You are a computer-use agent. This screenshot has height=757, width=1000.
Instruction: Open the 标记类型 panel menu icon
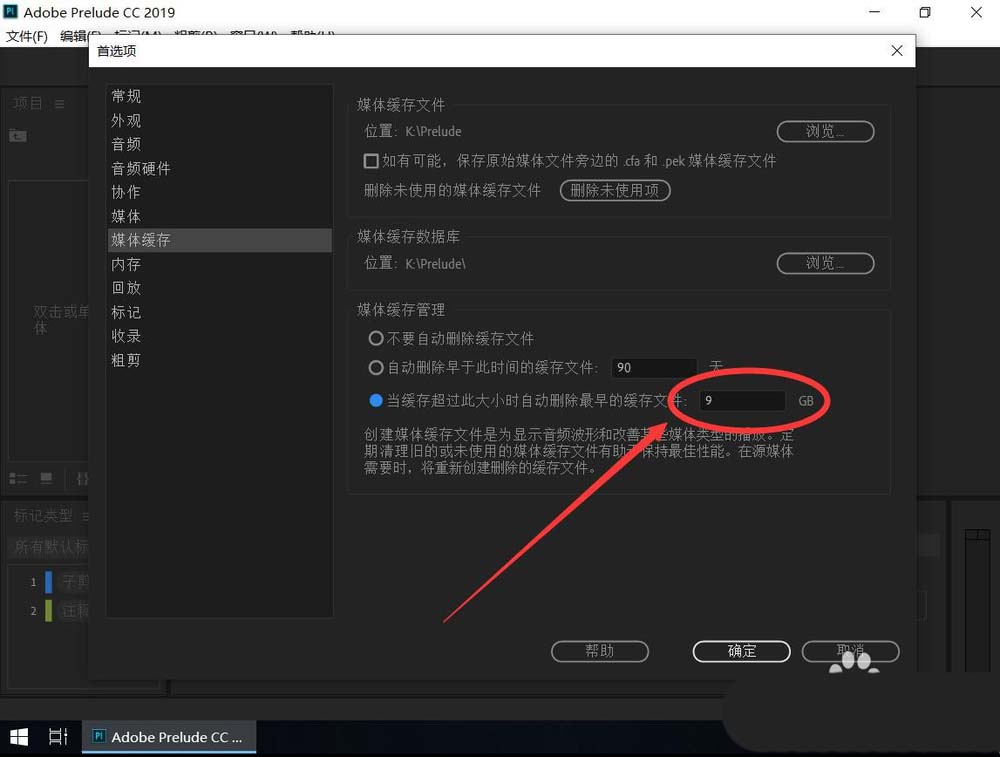(x=87, y=516)
